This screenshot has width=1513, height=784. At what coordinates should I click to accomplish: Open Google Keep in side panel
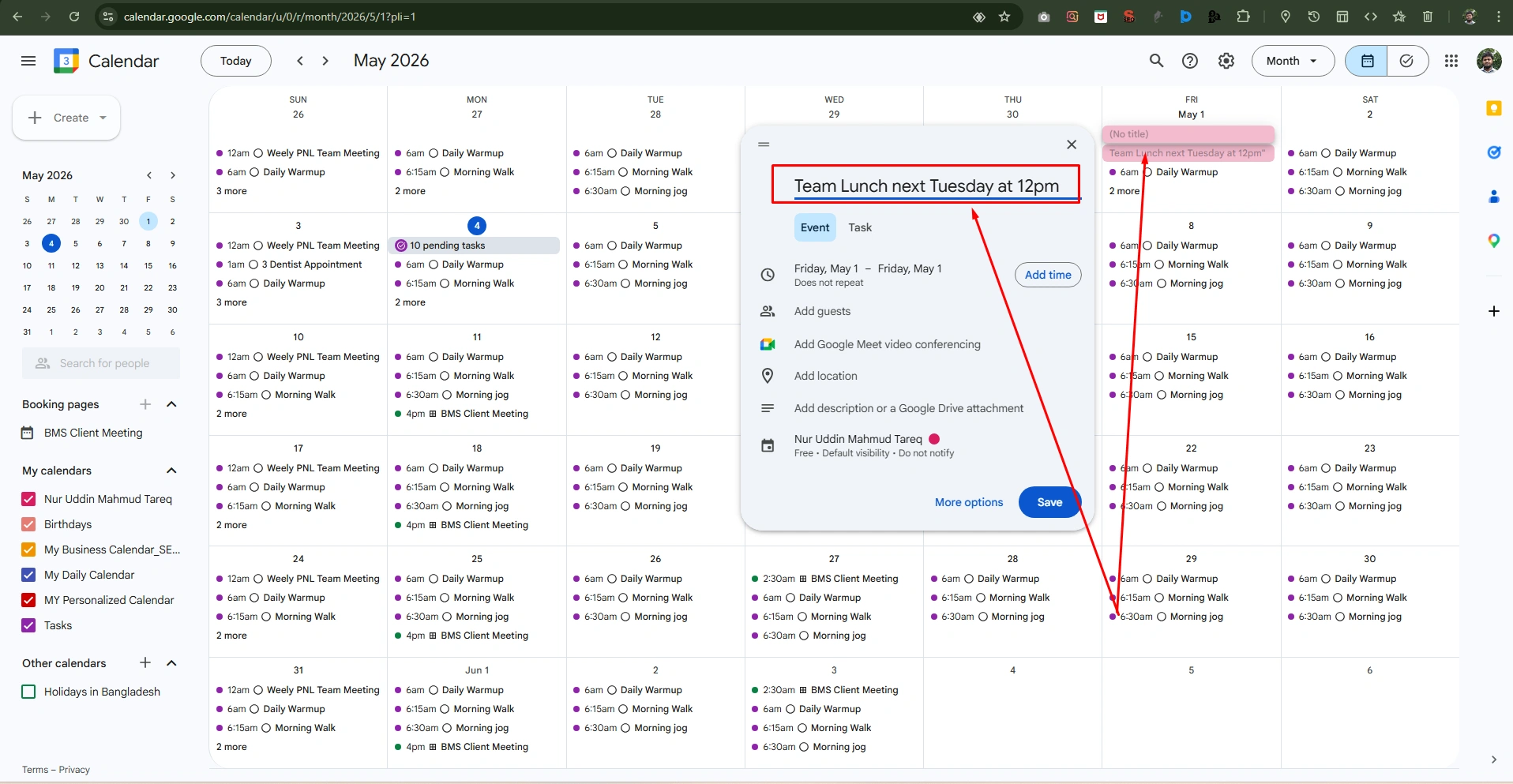(x=1493, y=109)
